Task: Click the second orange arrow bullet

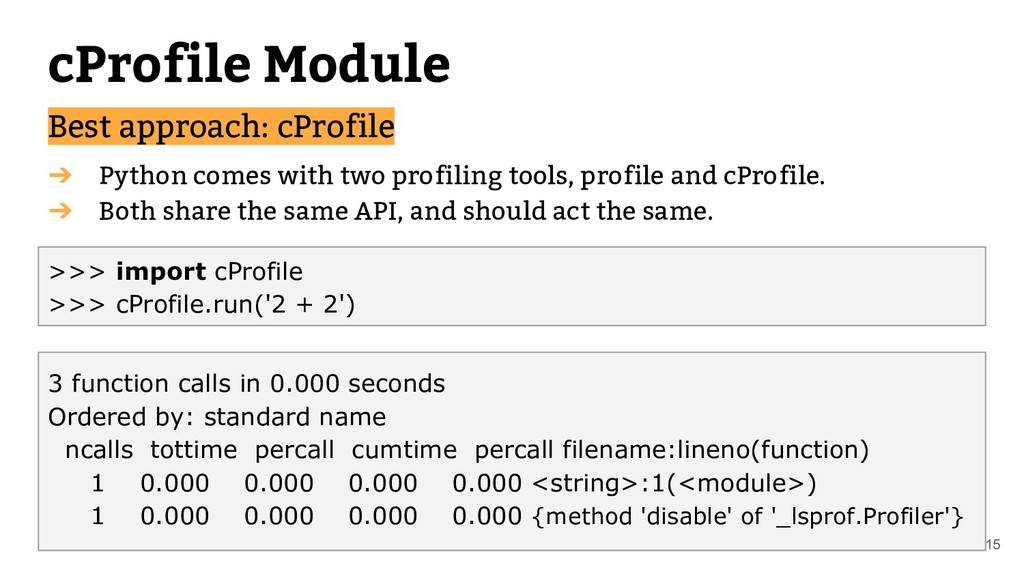Action: pos(60,210)
